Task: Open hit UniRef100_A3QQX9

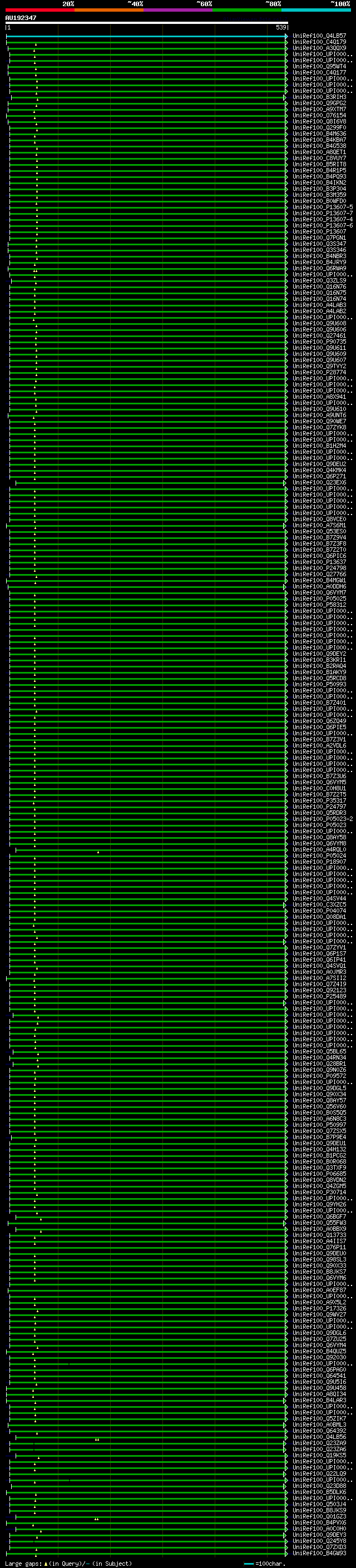Action: coord(319,48)
